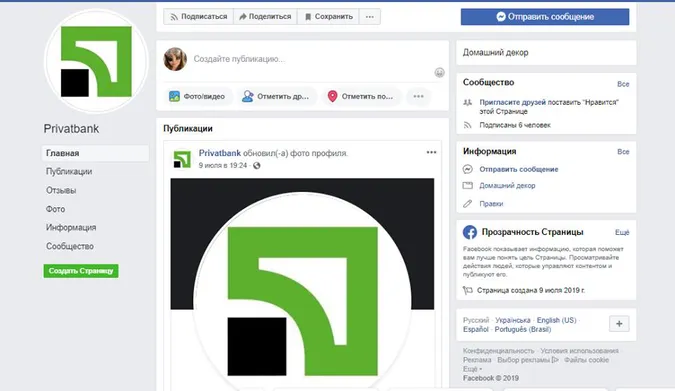Open the Главная tab in the sidebar
This screenshot has width=675, height=391.
(x=96, y=153)
